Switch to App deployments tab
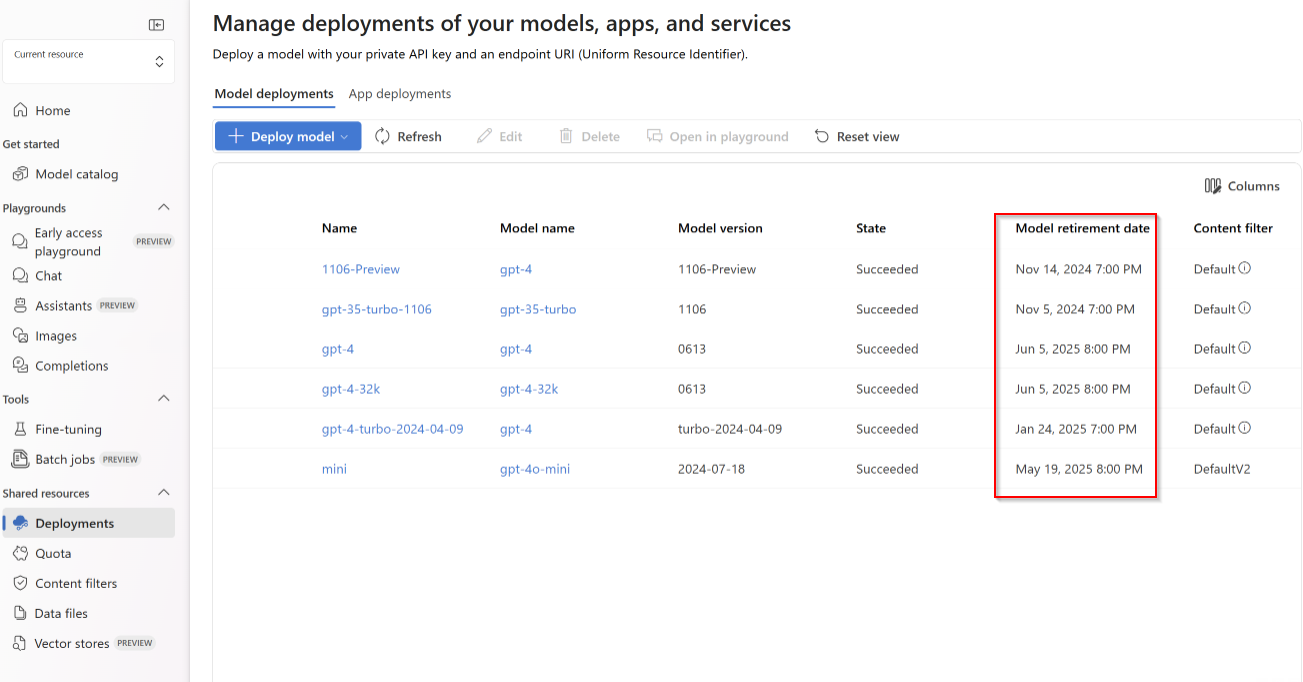This screenshot has height=682, width=1303. [400, 94]
